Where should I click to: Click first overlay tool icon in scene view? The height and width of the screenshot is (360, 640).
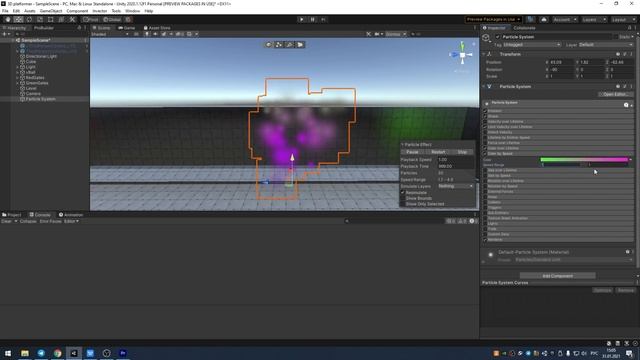[x=269, y=44]
